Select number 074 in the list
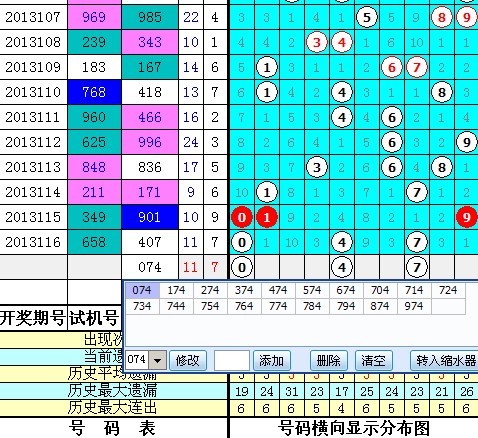 pos(142,290)
